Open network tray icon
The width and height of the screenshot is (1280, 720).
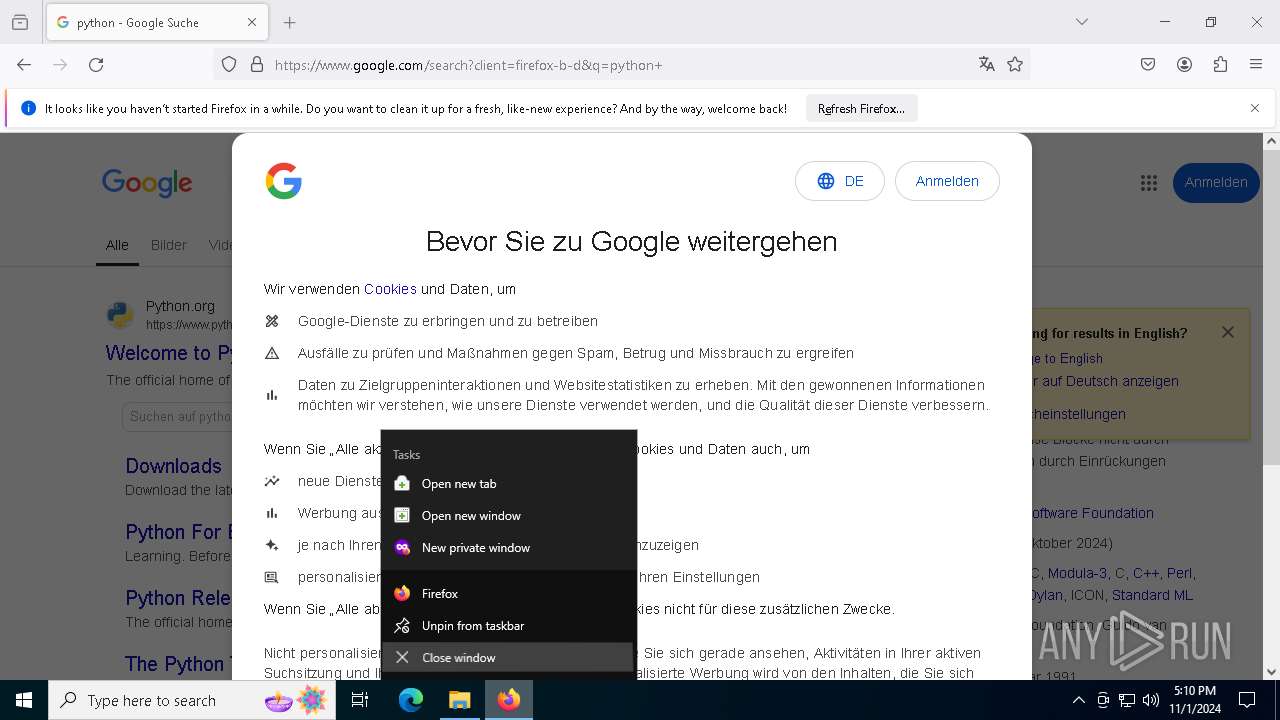1127,700
